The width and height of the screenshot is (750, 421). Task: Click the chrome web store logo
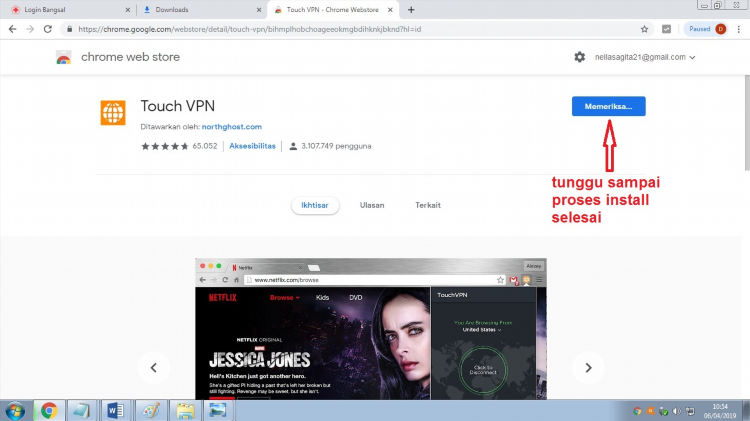[x=64, y=57]
